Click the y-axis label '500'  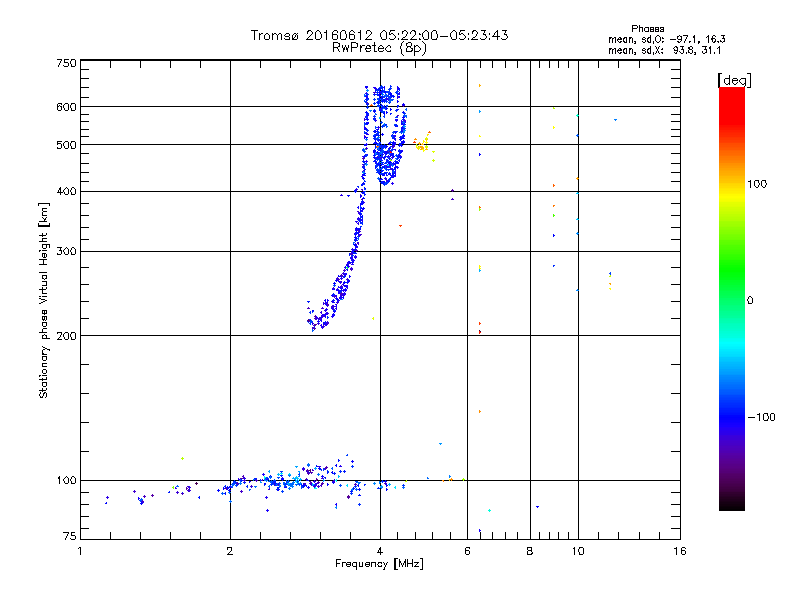66,145
